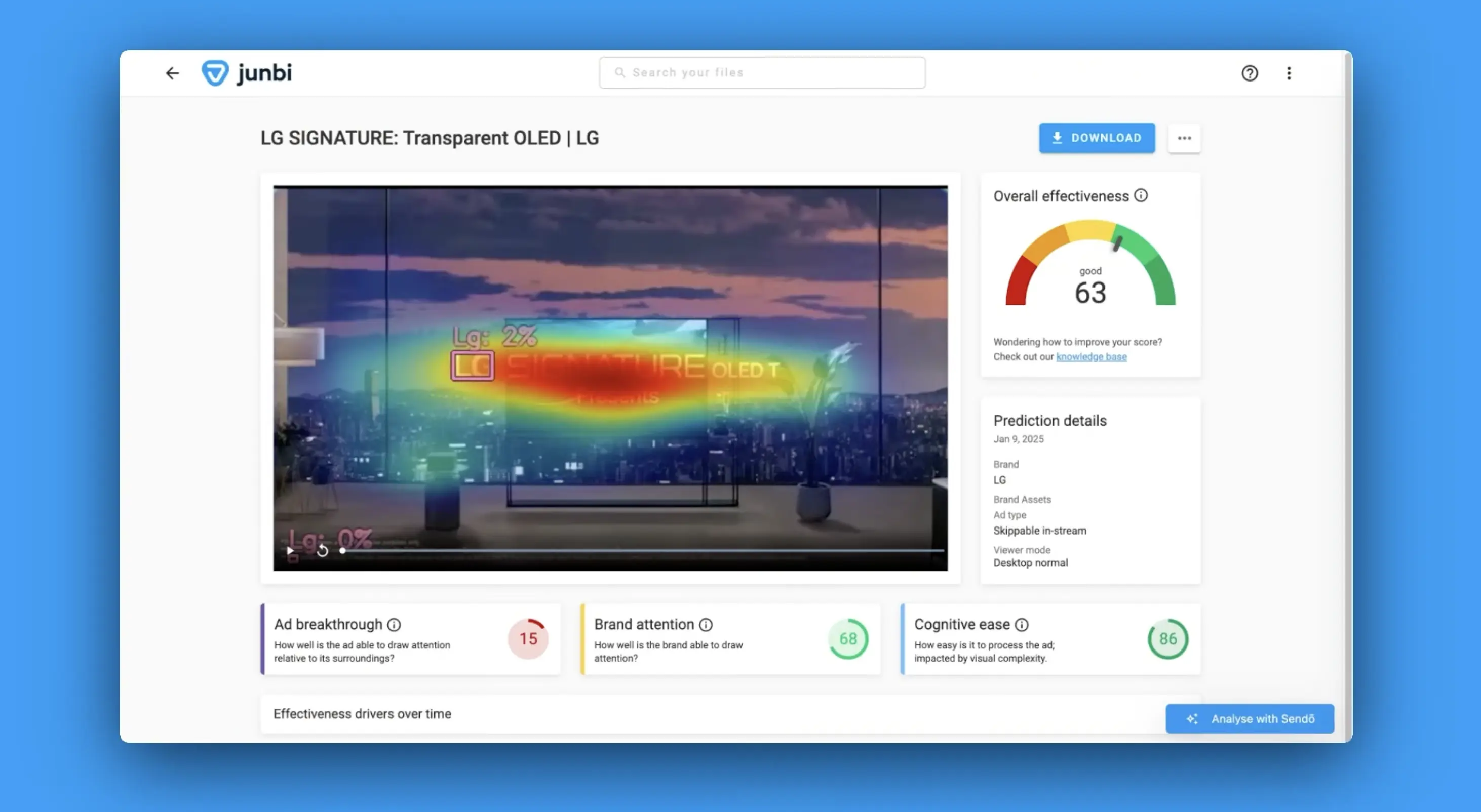Show info for Brand attention

pos(706,624)
